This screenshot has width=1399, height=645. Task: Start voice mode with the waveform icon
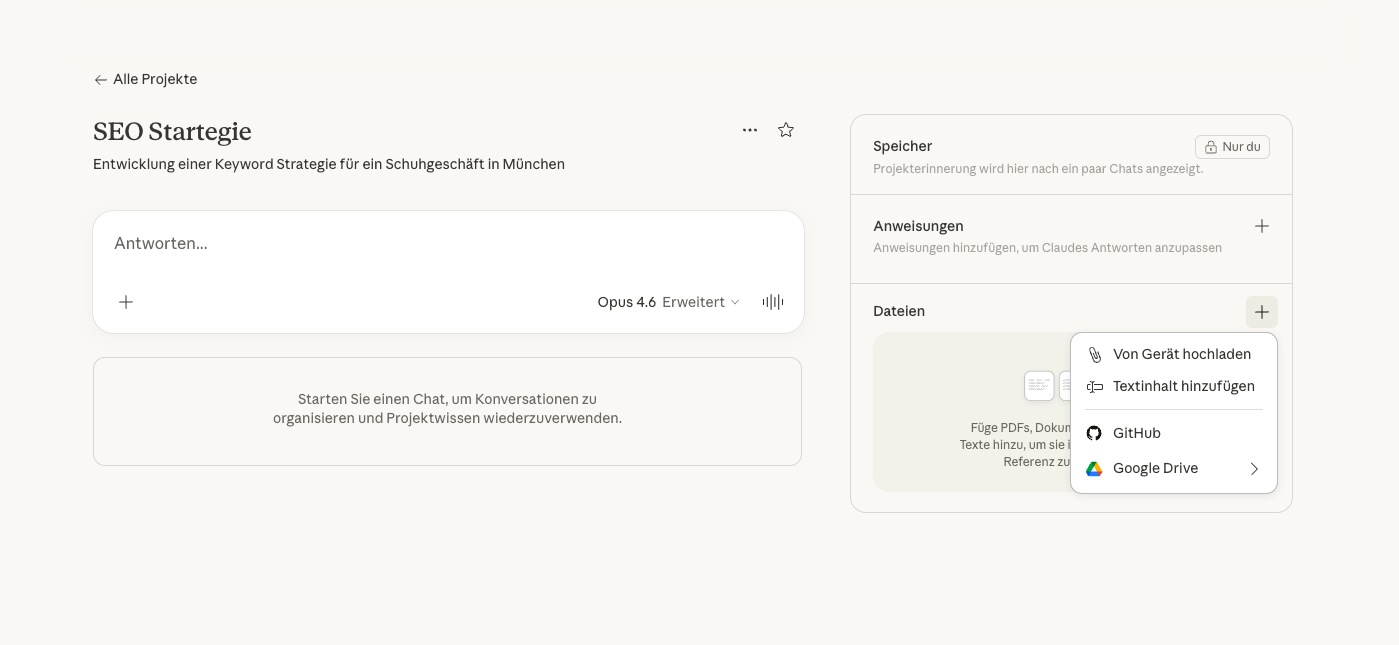[772, 302]
